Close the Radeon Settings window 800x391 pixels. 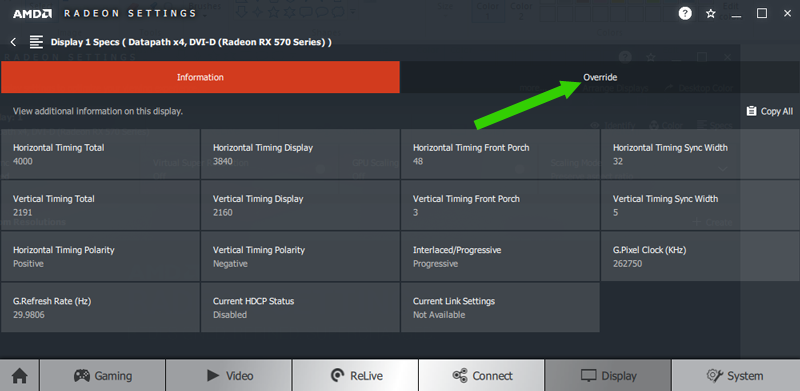pyautogui.click(x=787, y=13)
